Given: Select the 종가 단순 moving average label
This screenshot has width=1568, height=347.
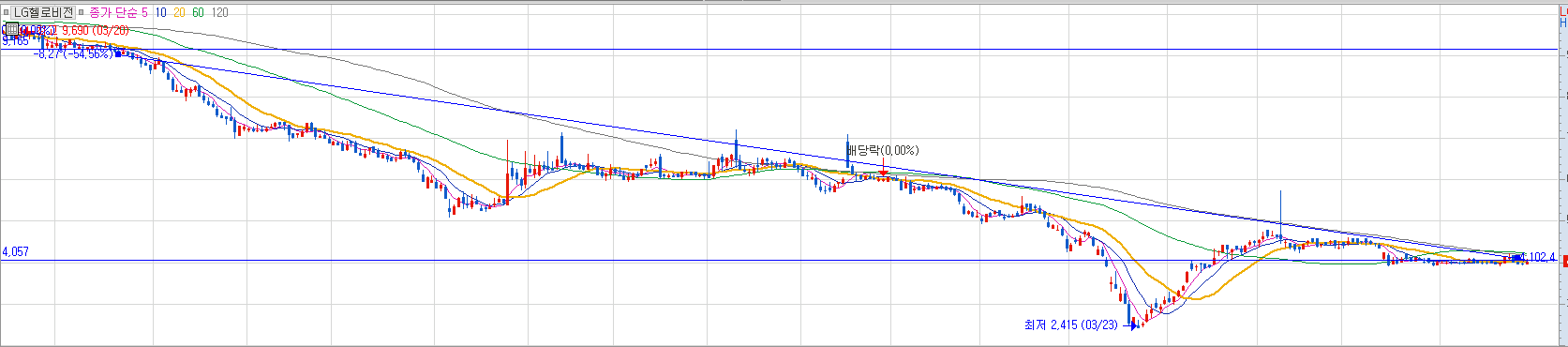Looking at the screenshot, I should tap(113, 12).
